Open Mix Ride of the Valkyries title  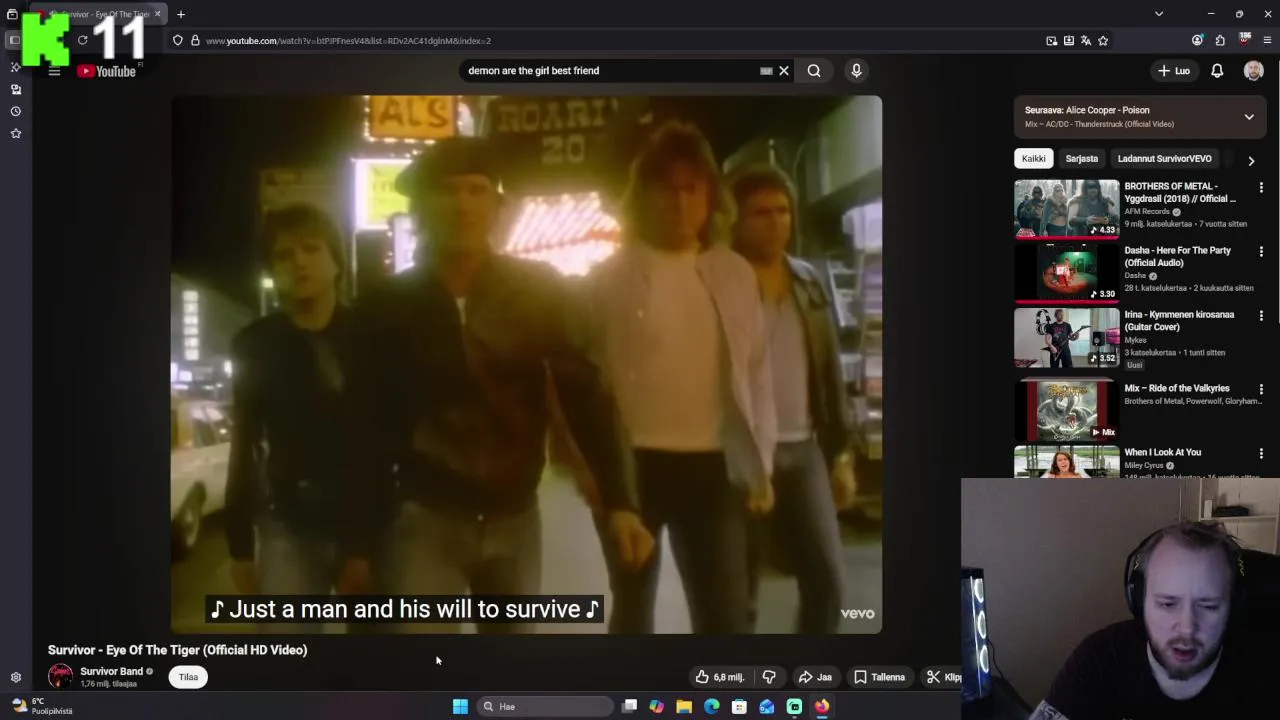click(1176, 388)
